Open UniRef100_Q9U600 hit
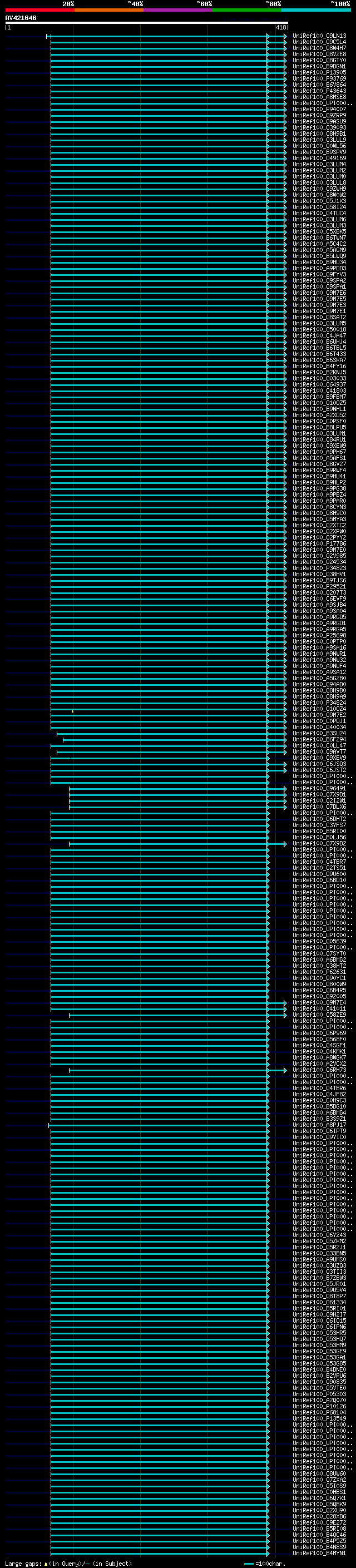The image size is (356, 1568). pos(319,874)
